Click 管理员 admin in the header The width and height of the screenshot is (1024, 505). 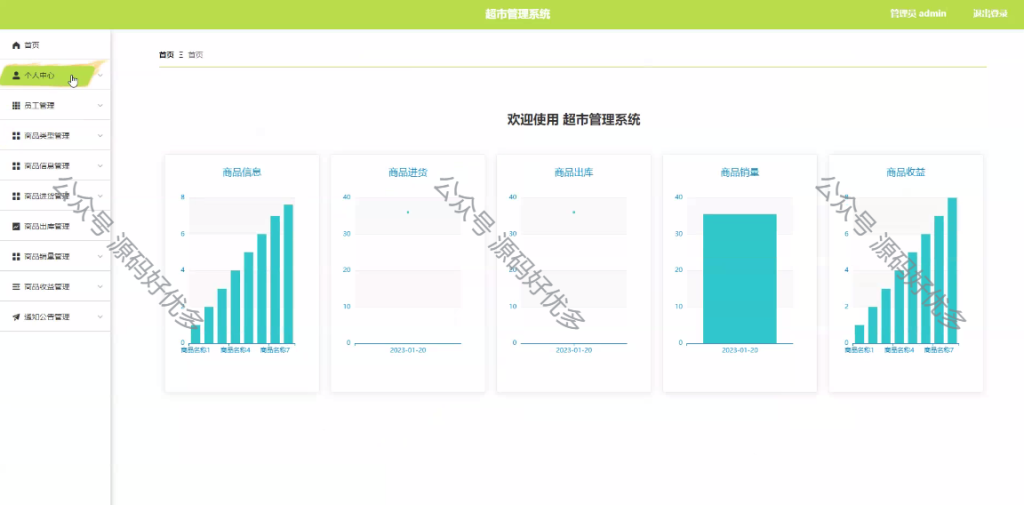pos(918,14)
